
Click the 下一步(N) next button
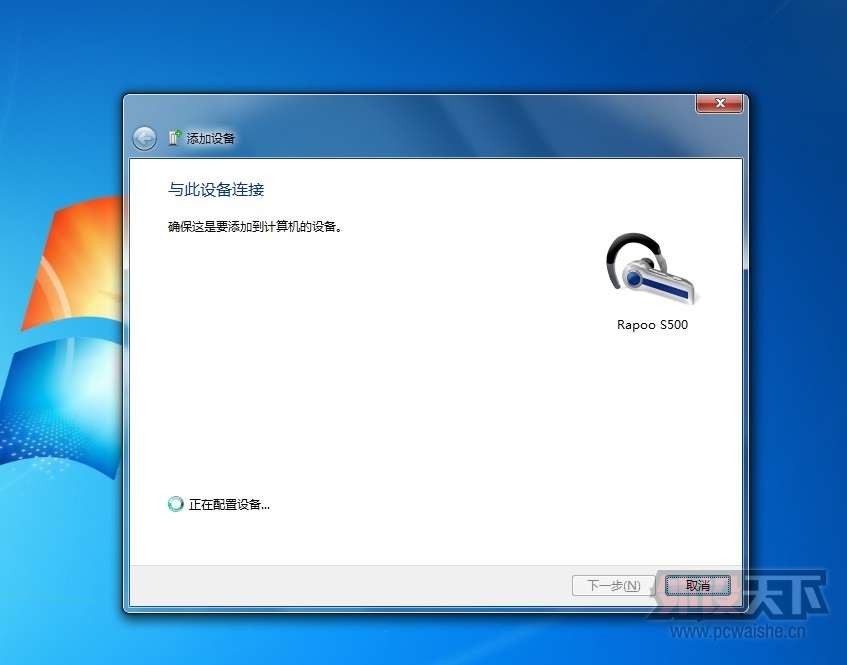[x=613, y=586]
